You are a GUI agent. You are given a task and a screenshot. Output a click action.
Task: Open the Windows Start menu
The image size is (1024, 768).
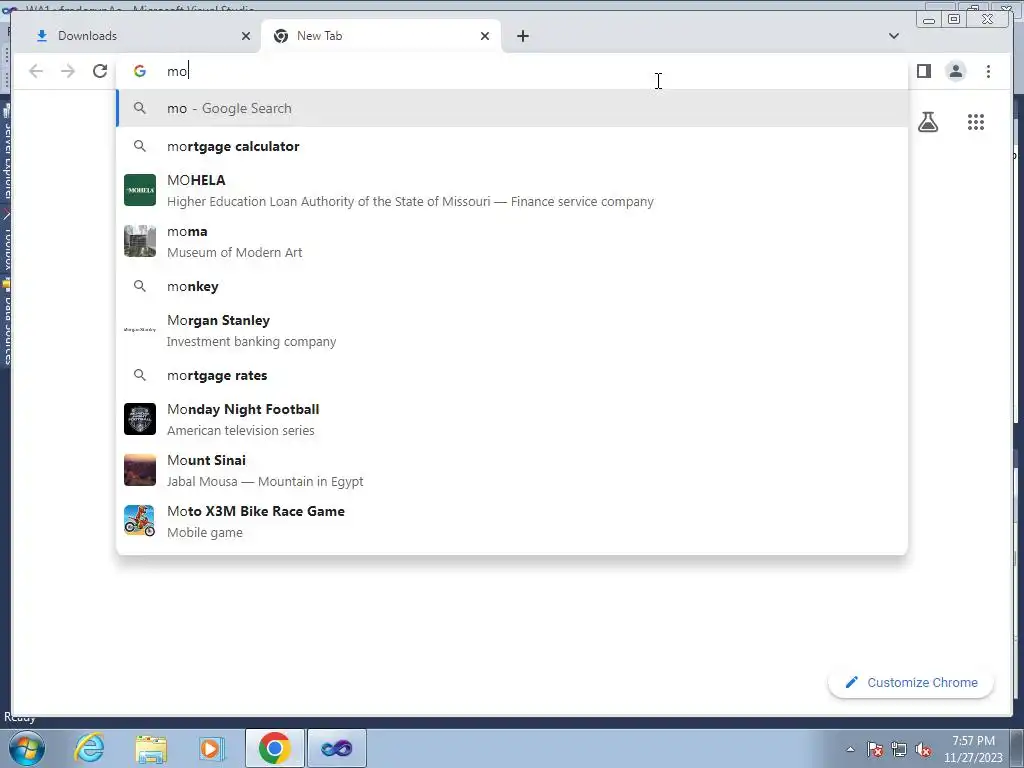pos(26,748)
